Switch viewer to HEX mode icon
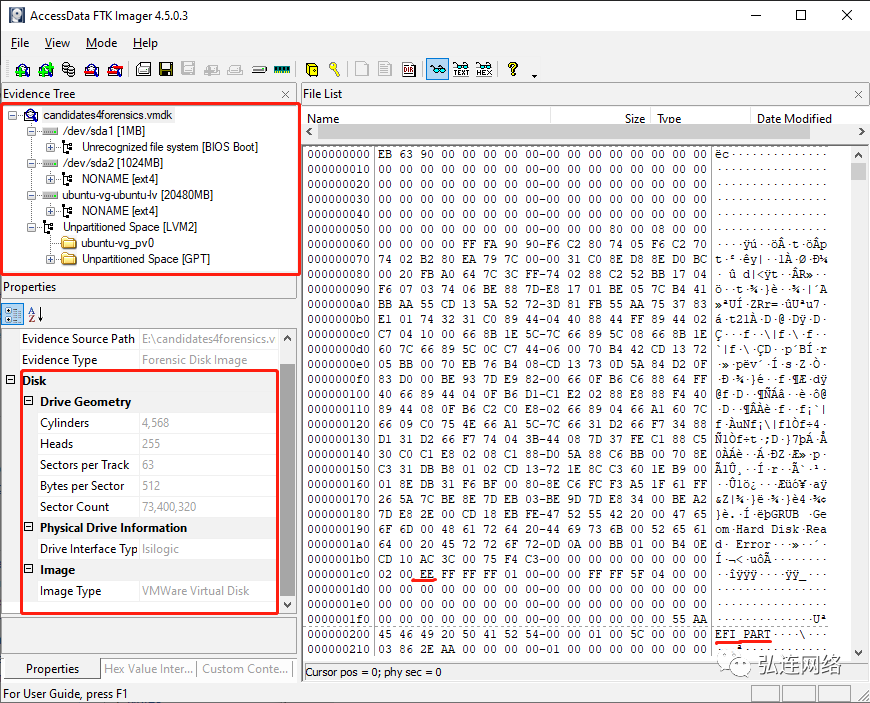Screen dimensions: 870x703 point(484,69)
